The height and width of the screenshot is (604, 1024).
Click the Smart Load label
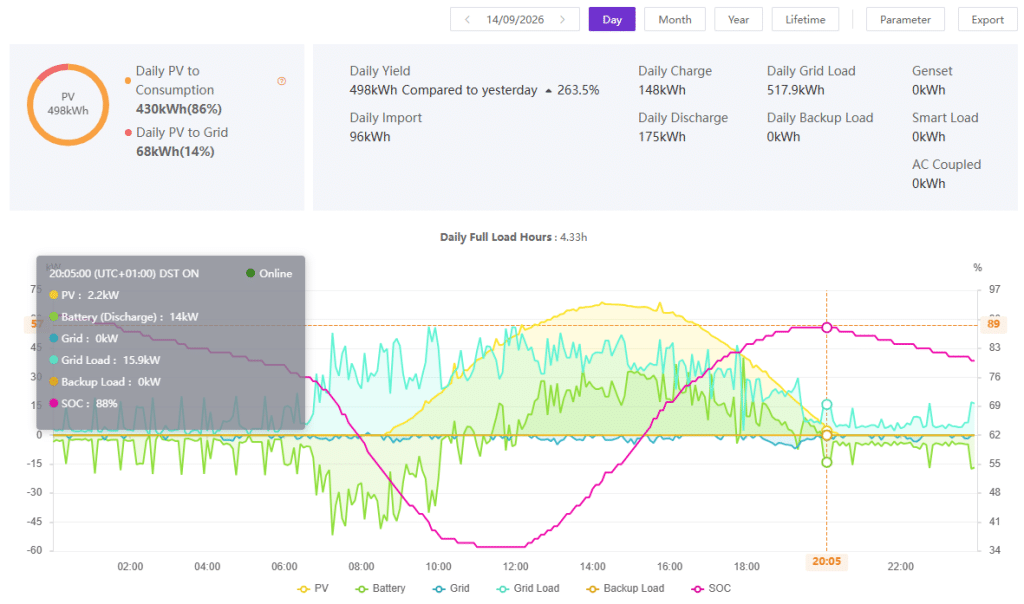pyautogui.click(x=945, y=118)
